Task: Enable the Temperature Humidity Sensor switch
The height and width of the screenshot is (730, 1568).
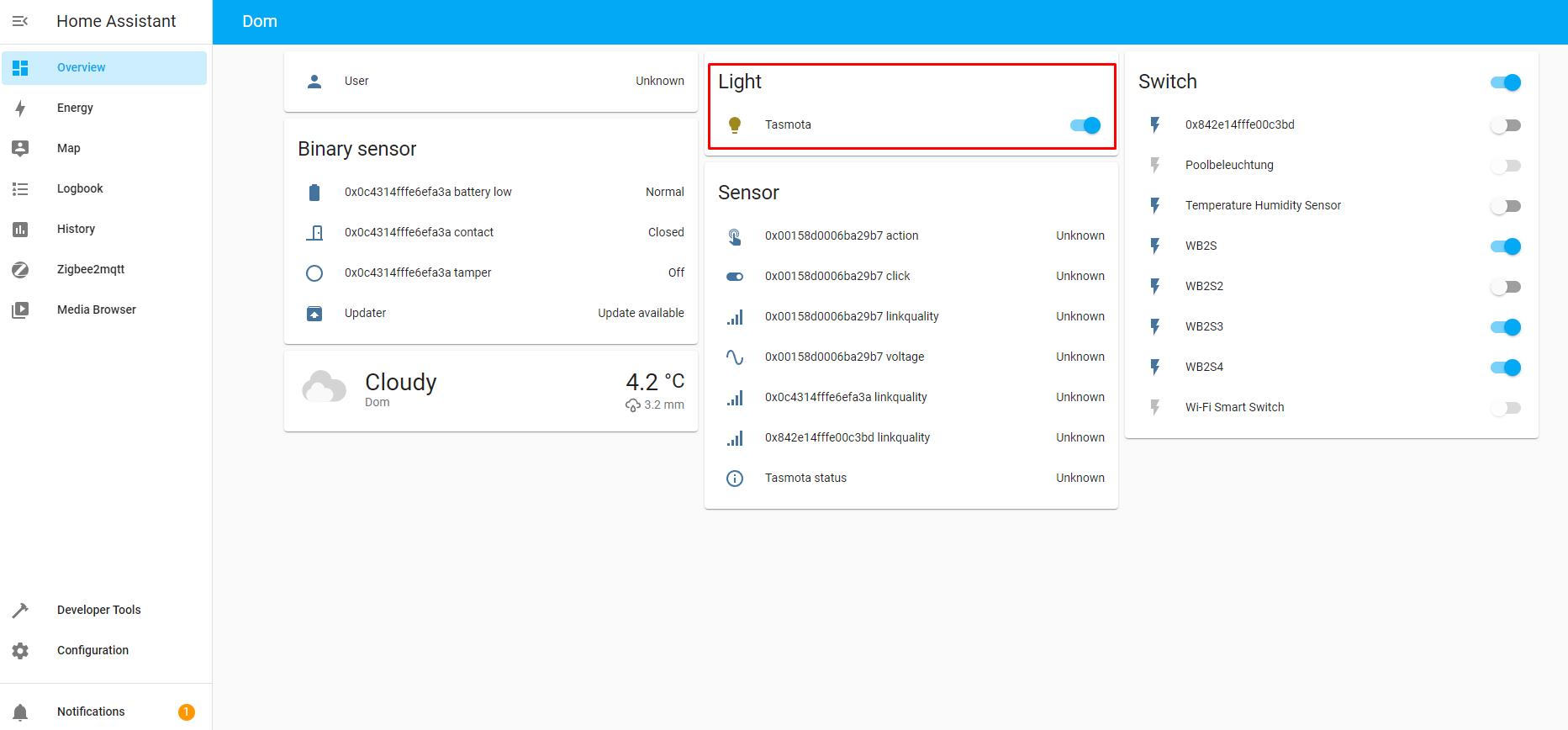Action: [1506, 206]
